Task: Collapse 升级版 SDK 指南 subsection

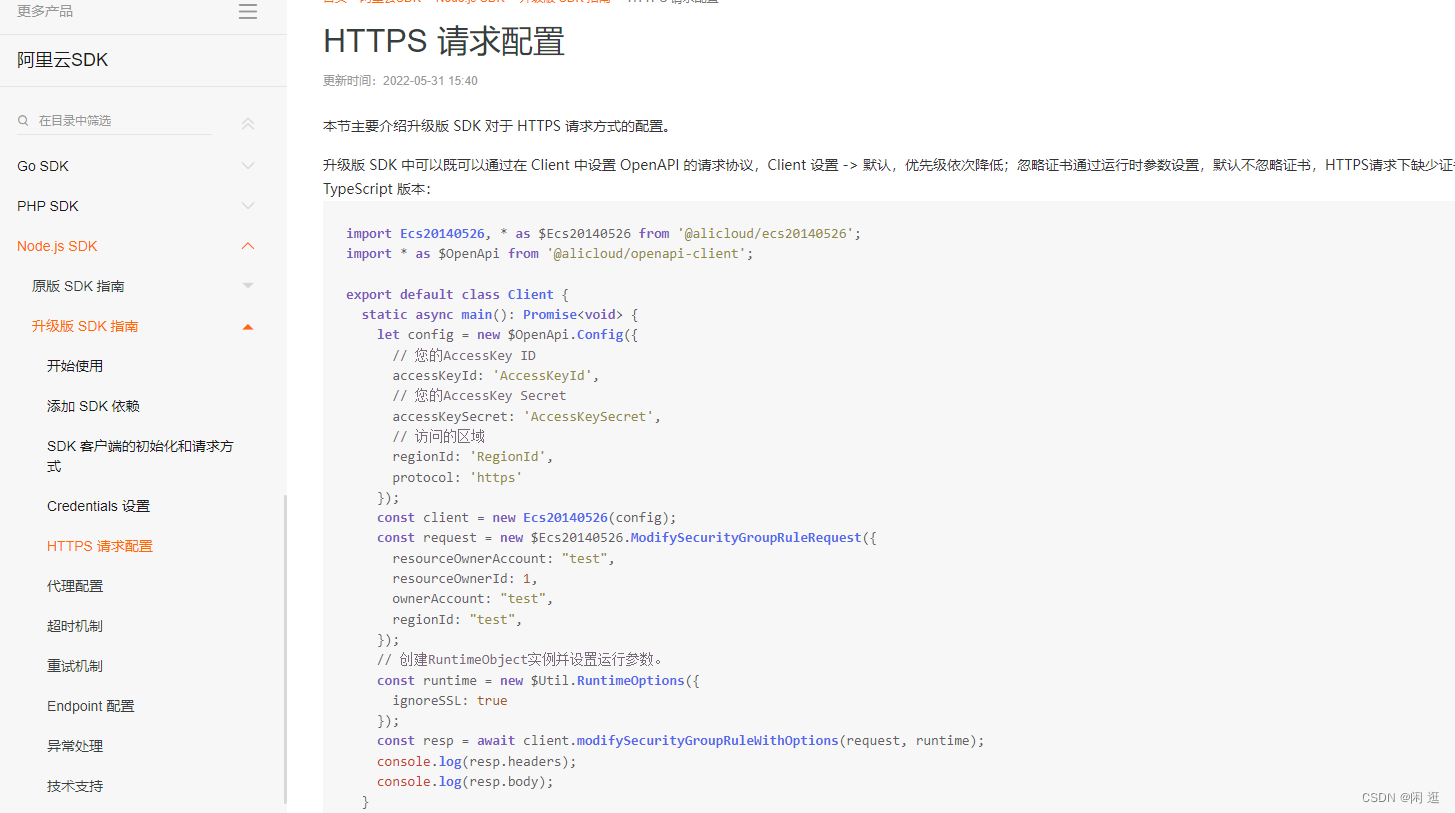Action: point(247,325)
